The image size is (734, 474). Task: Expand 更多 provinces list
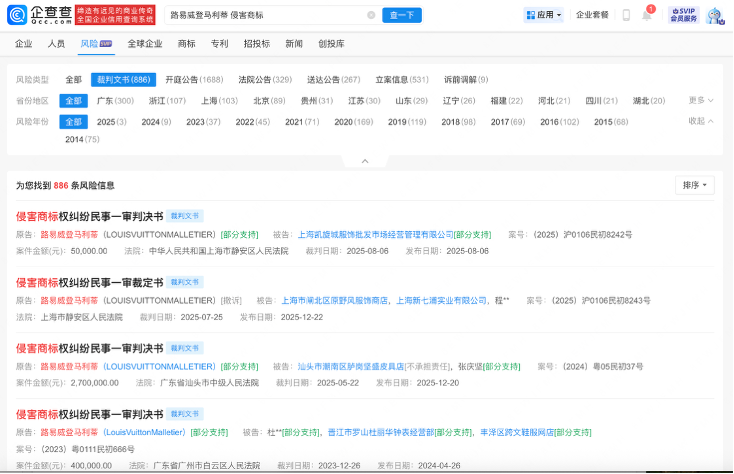click(x=701, y=100)
